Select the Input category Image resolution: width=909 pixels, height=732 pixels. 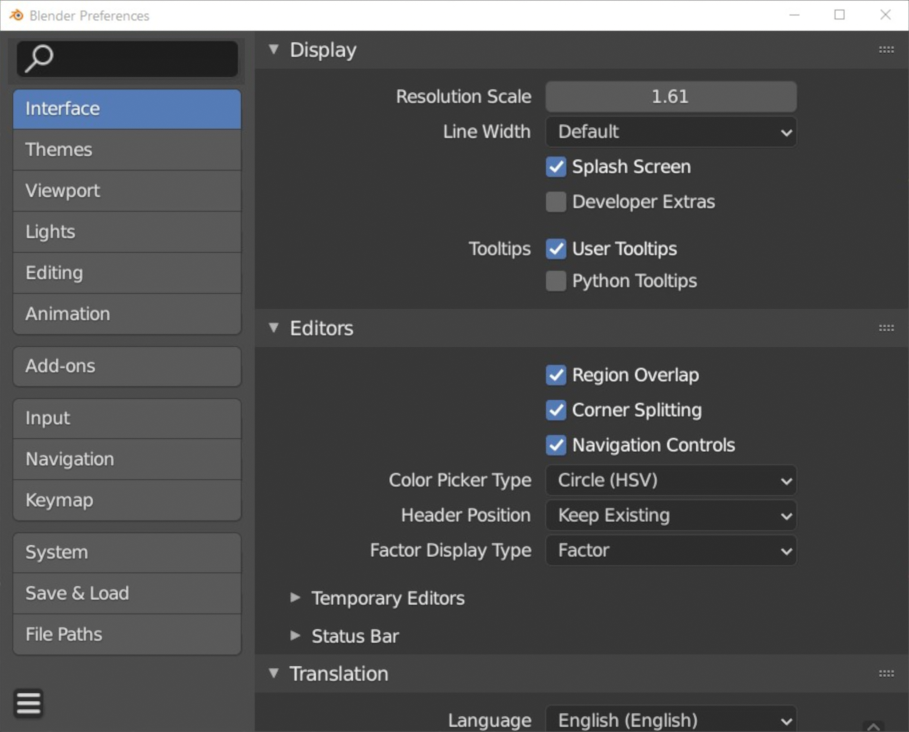click(x=127, y=418)
